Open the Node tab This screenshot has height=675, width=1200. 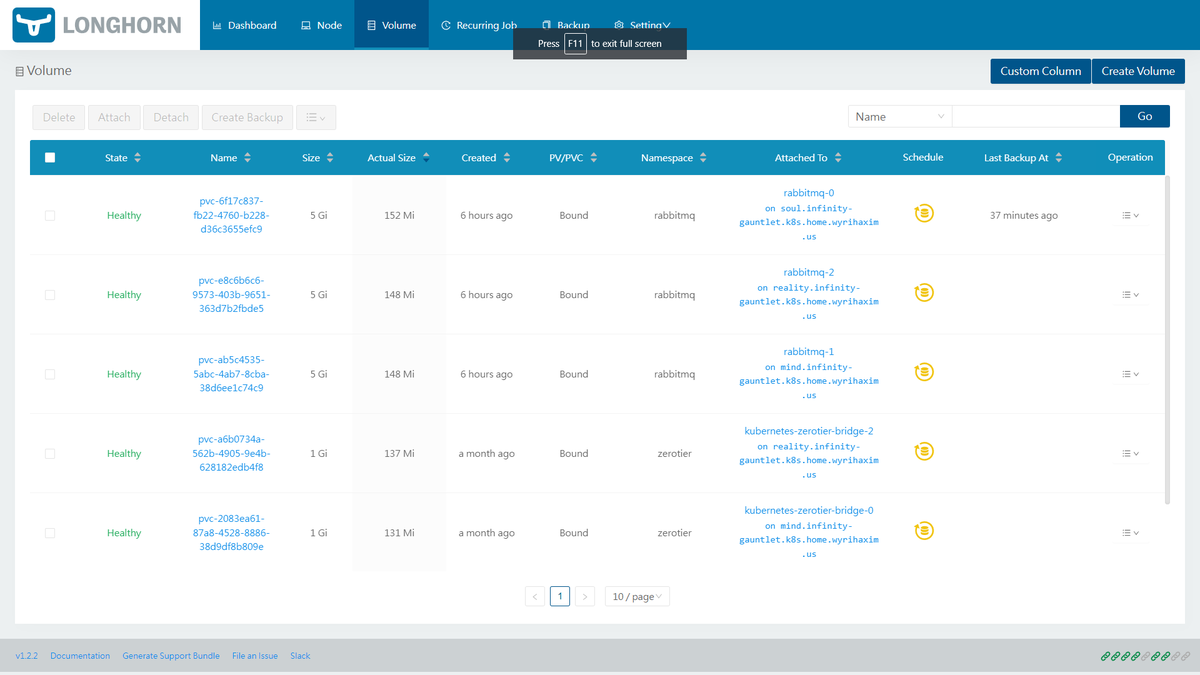tap(321, 25)
